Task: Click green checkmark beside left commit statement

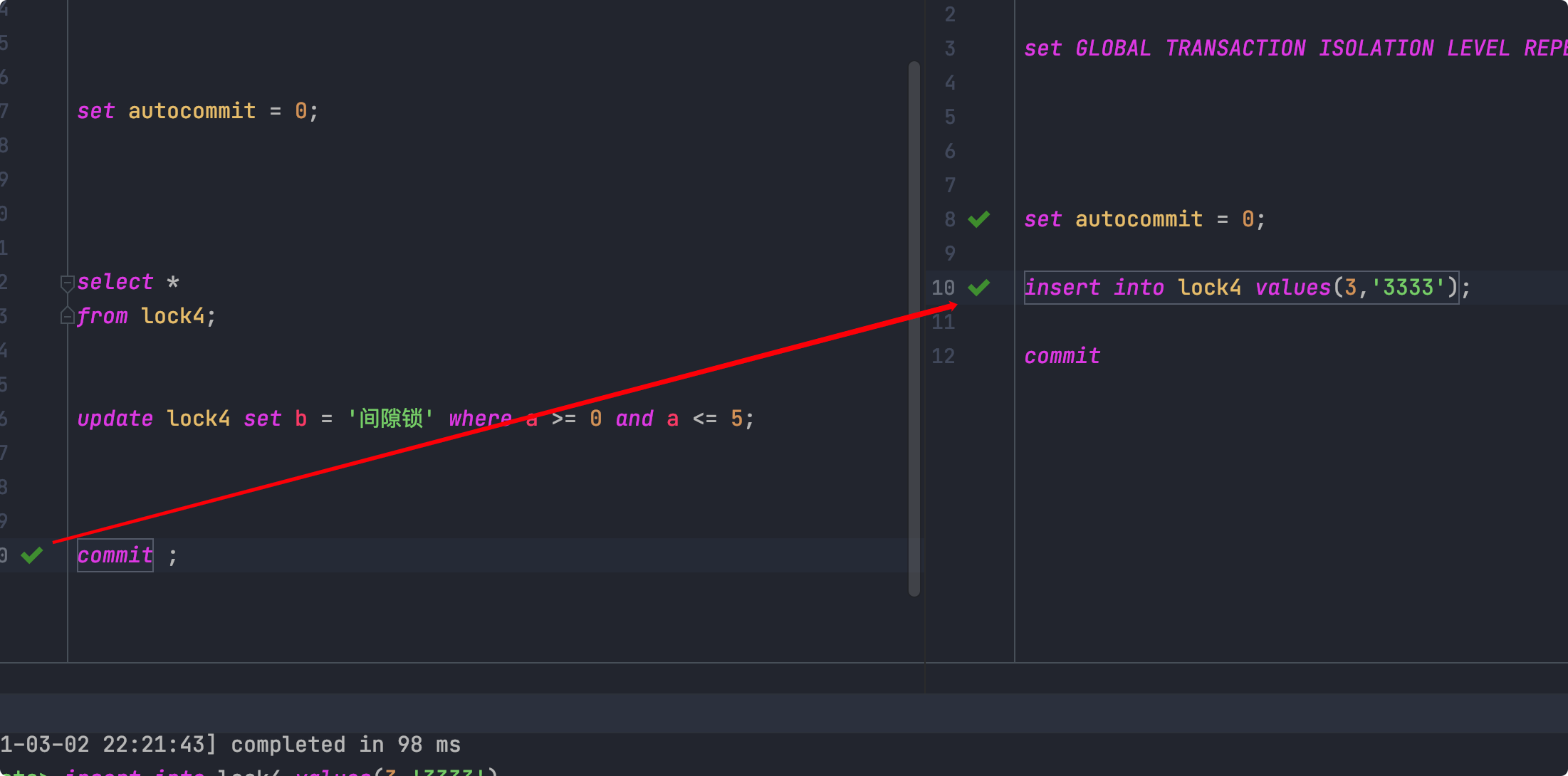Action: pyautogui.click(x=32, y=555)
